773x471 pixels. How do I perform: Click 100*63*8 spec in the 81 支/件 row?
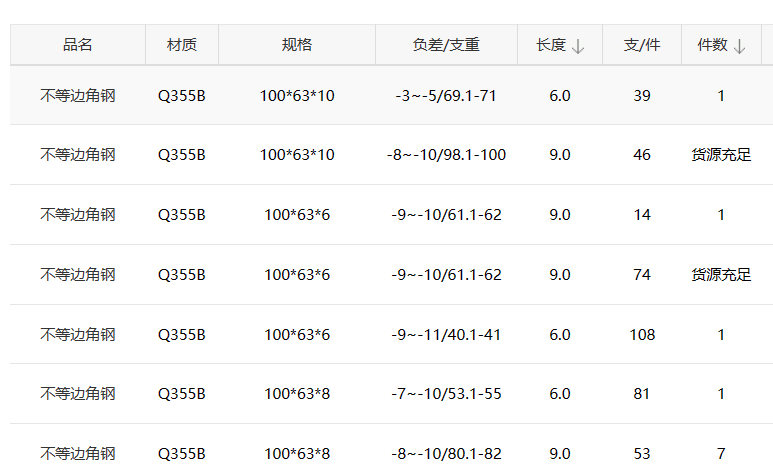(297, 394)
